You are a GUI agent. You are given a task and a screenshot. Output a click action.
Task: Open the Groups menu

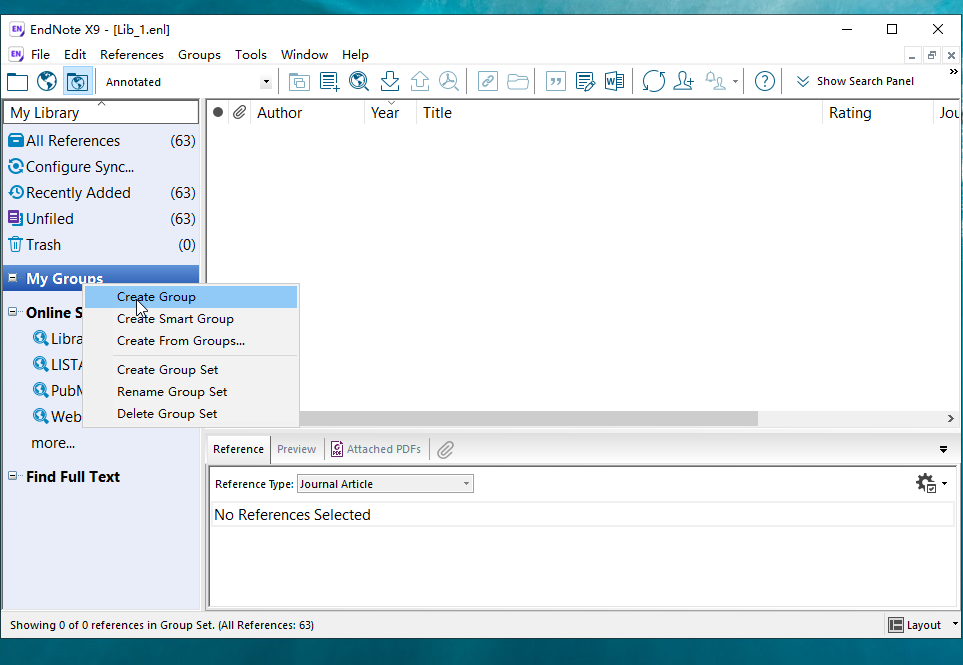pyautogui.click(x=199, y=55)
